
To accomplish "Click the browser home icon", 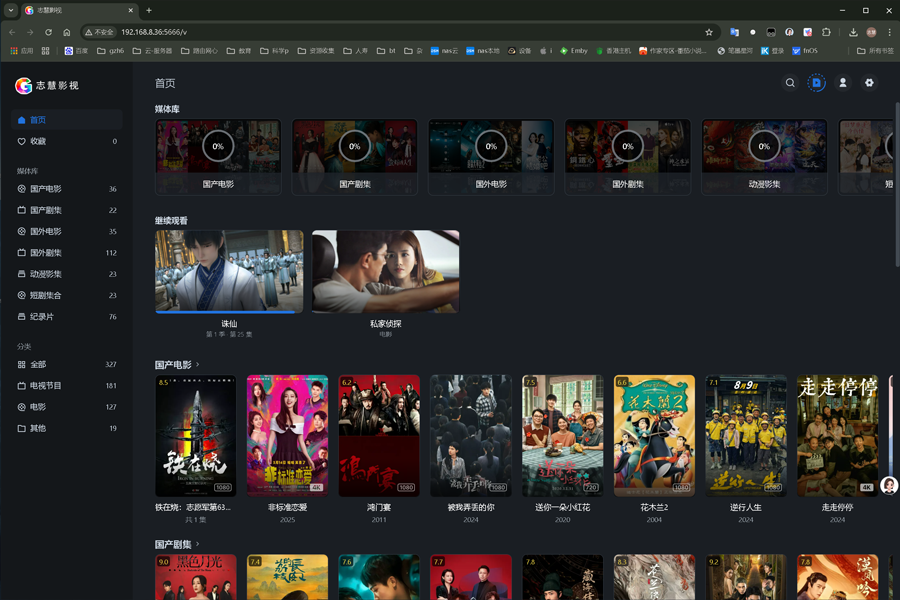I will (x=67, y=32).
